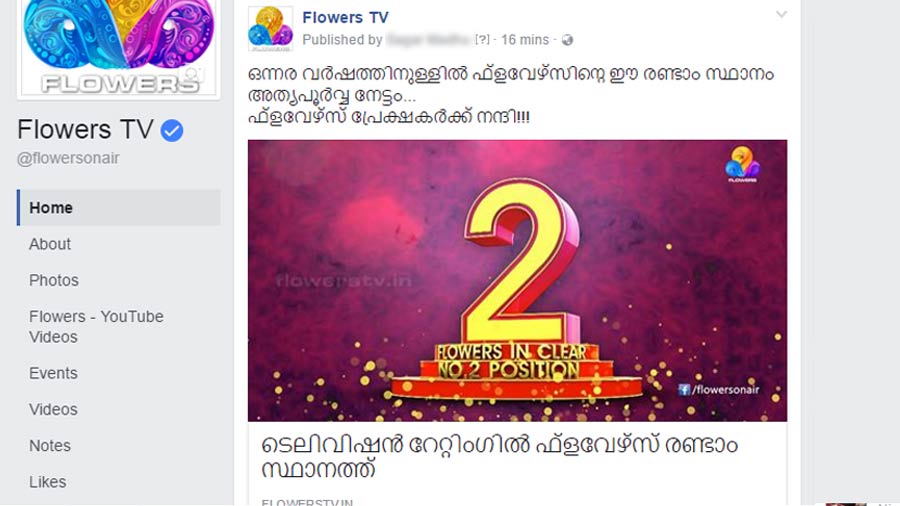Click the Facebook /flowersonair icon in the image
The height and width of the screenshot is (506, 900).
(684, 390)
